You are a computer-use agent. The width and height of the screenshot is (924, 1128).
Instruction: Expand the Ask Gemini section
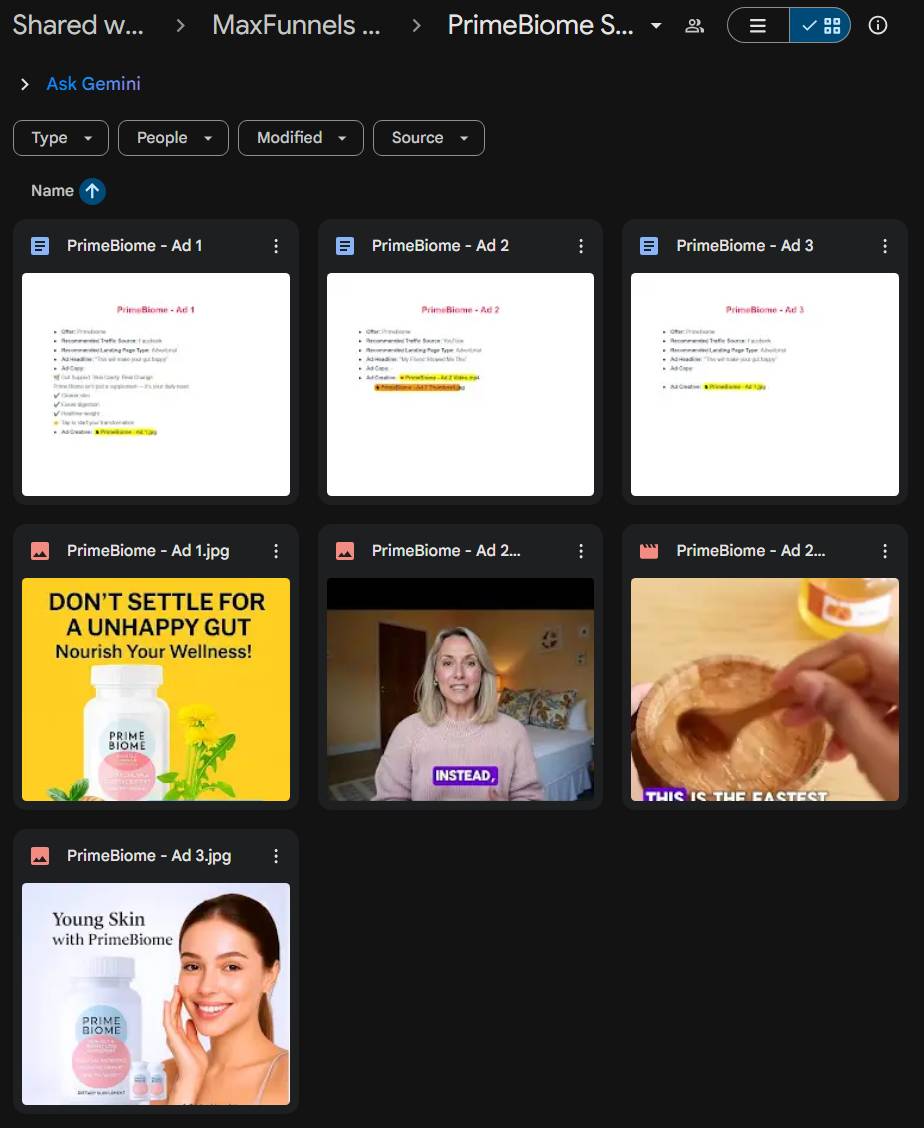[25, 85]
